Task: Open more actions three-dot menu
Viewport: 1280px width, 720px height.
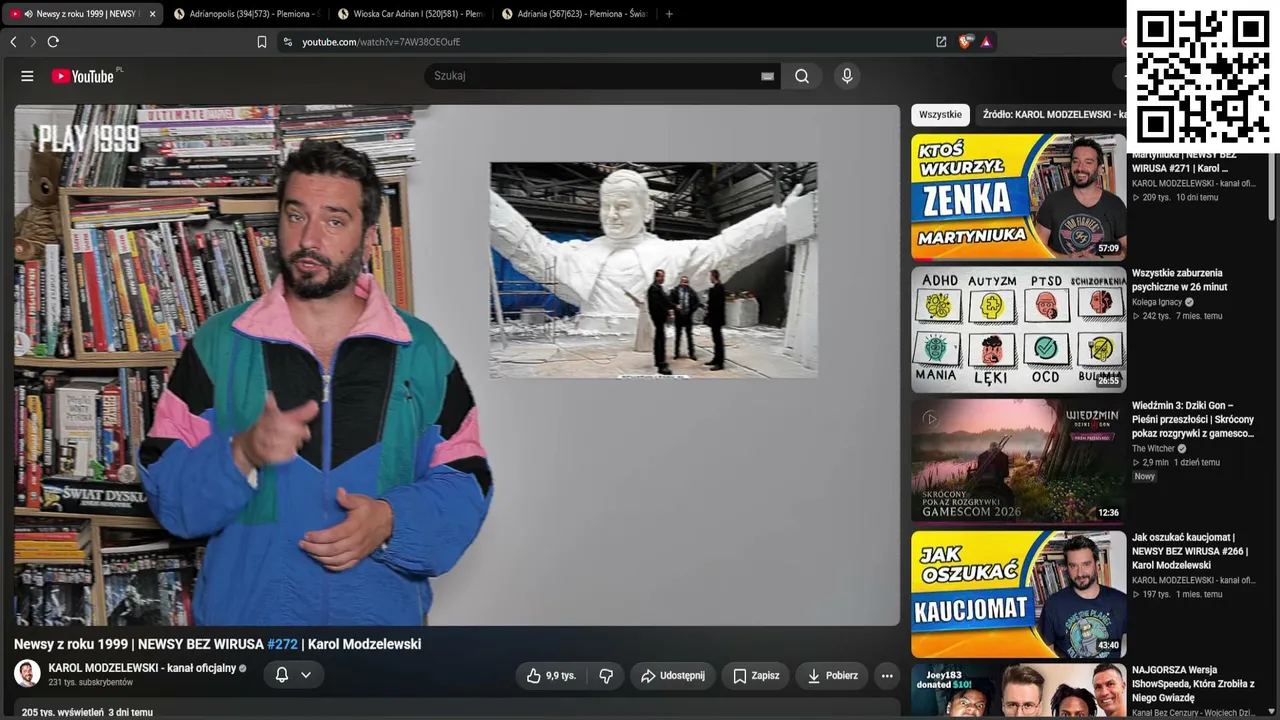Action: coord(887,676)
